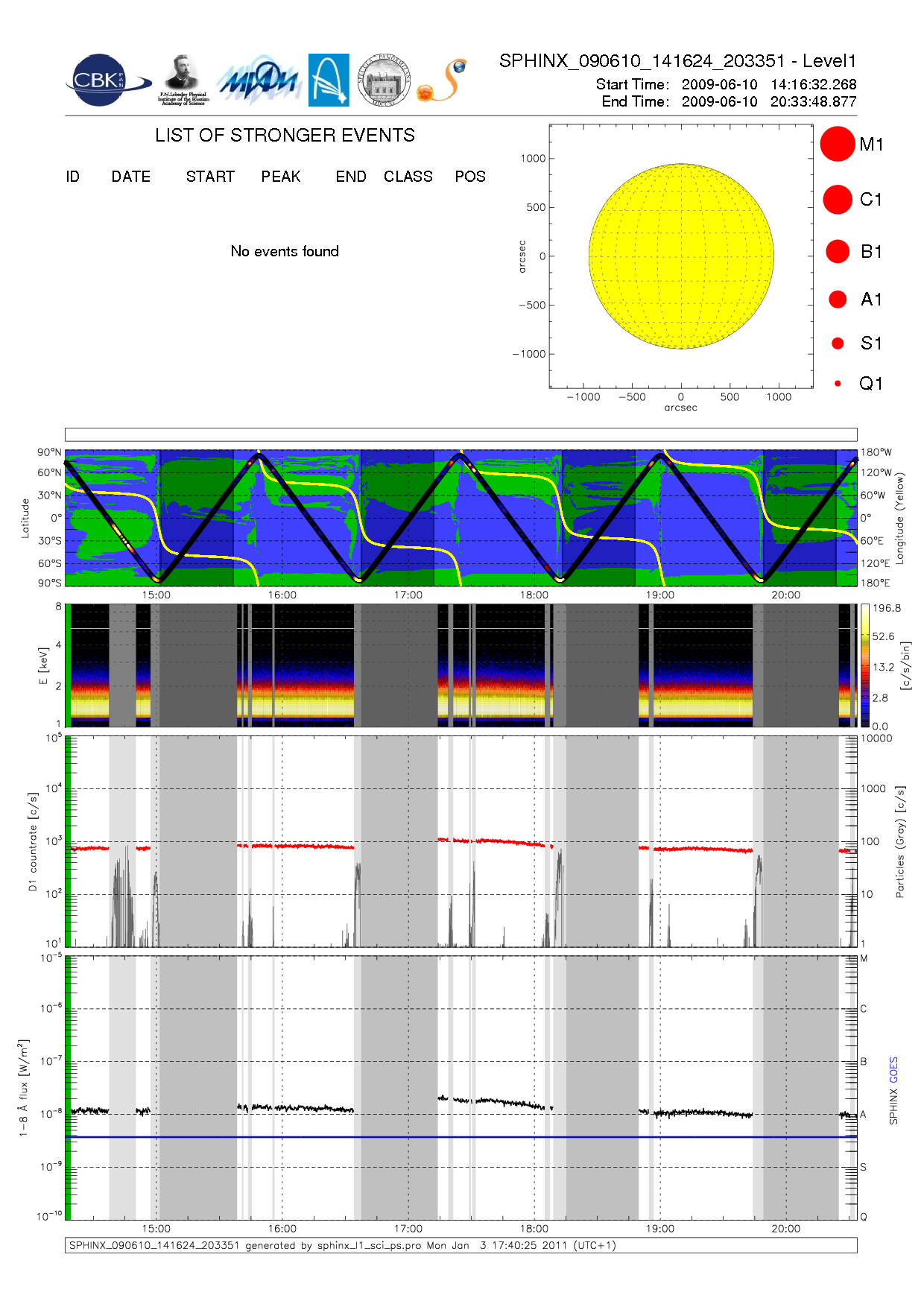
Task: Click the small Q1 red legend dot
Action: [838, 383]
